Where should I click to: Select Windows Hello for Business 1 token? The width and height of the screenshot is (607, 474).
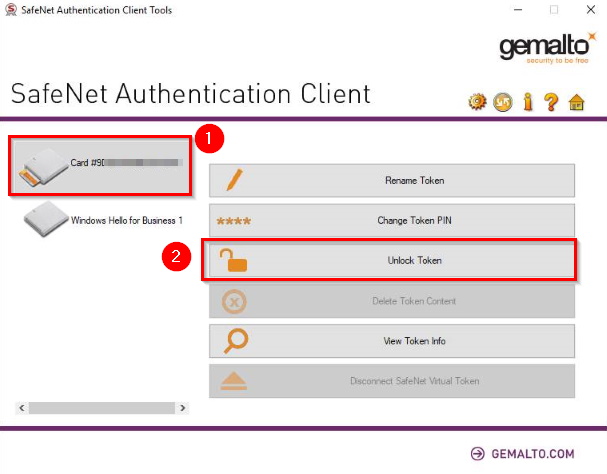point(103,220)
